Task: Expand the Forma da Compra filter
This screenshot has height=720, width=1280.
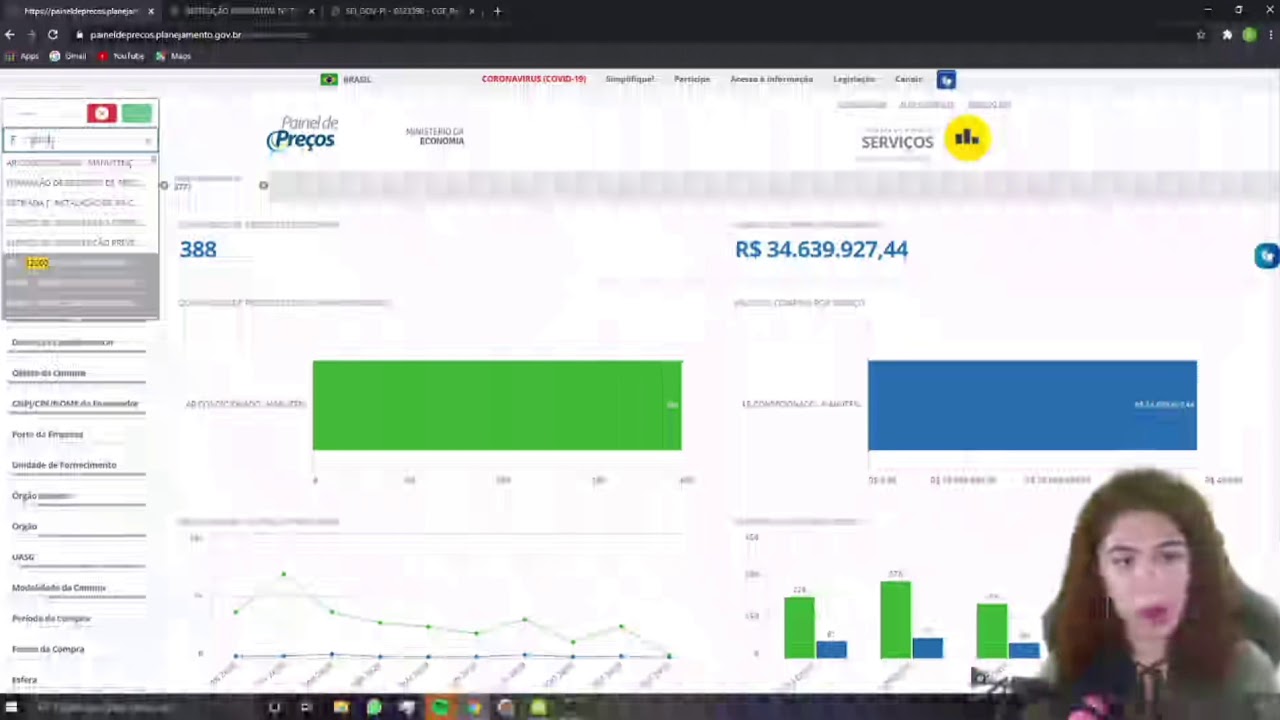Action: click(78, 649)
